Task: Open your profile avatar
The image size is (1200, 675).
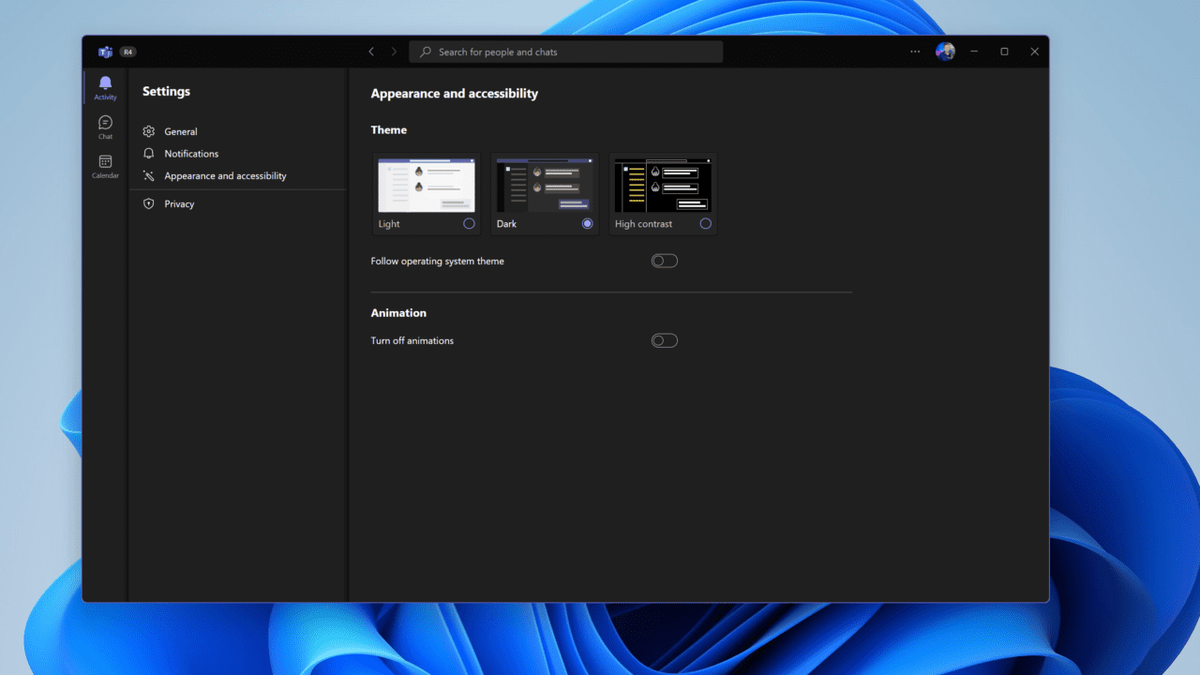Action: pos(945,51)
